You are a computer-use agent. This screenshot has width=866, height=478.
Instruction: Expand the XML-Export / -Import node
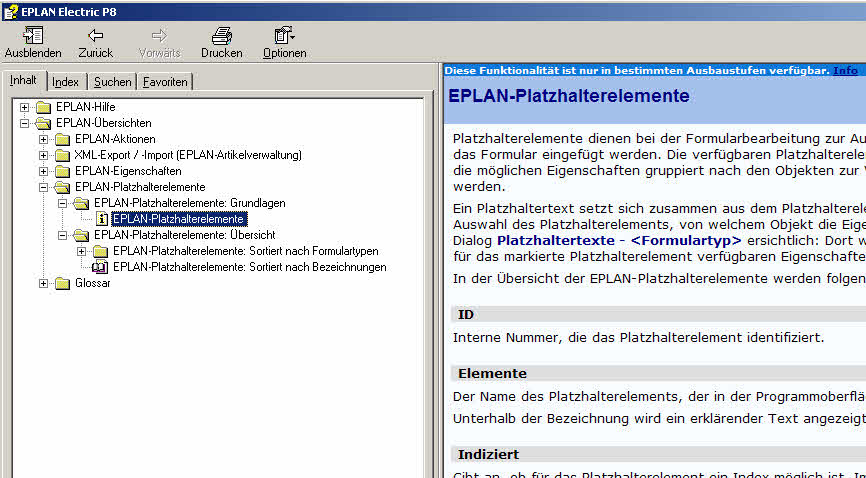(44, 155)
